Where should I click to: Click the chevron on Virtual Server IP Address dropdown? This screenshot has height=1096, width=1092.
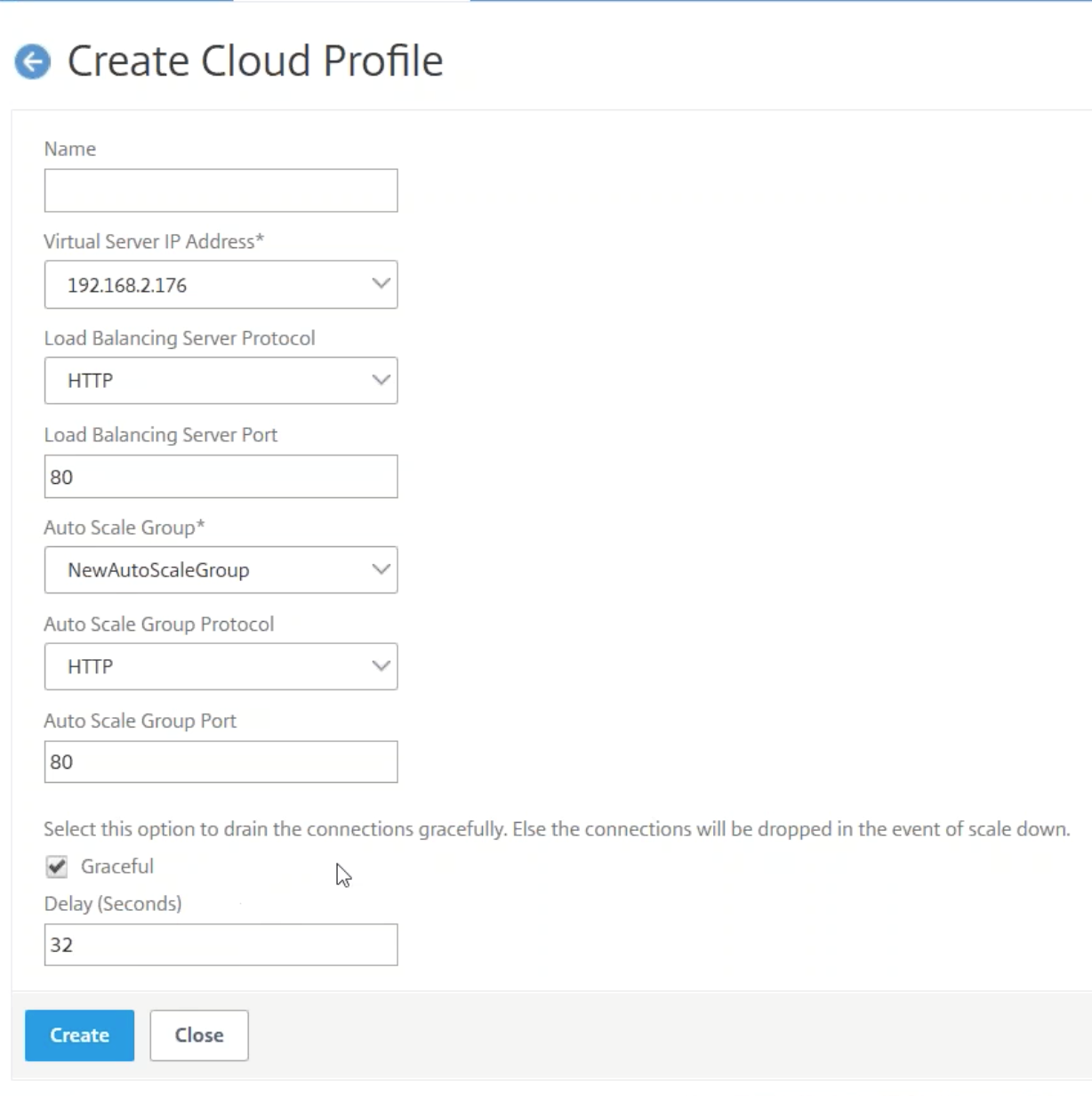pos(381,285)
